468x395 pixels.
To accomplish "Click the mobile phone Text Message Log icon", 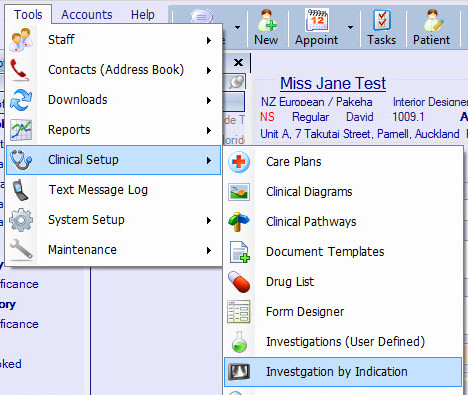I will point(20,190).
